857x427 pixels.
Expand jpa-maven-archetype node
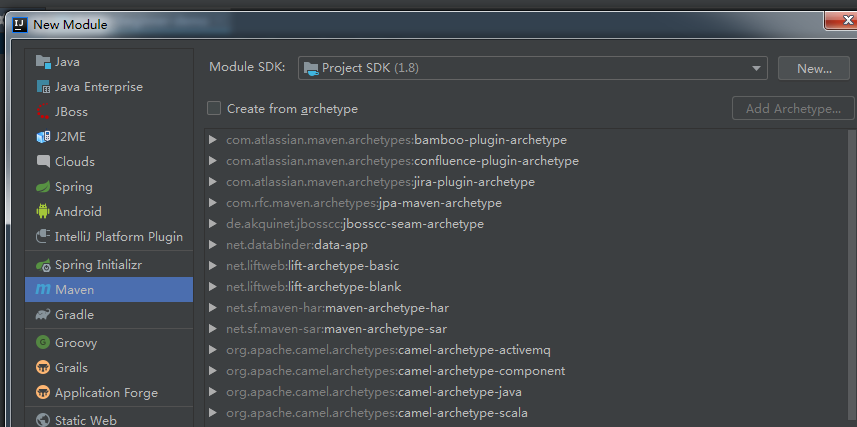pos(213,203)
